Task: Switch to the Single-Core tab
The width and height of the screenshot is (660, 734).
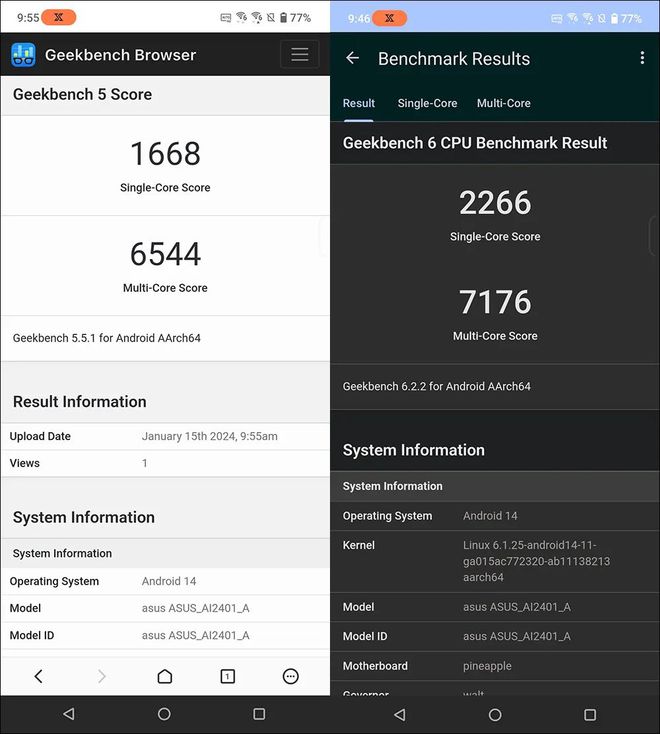Action: [x=427, y=103]
